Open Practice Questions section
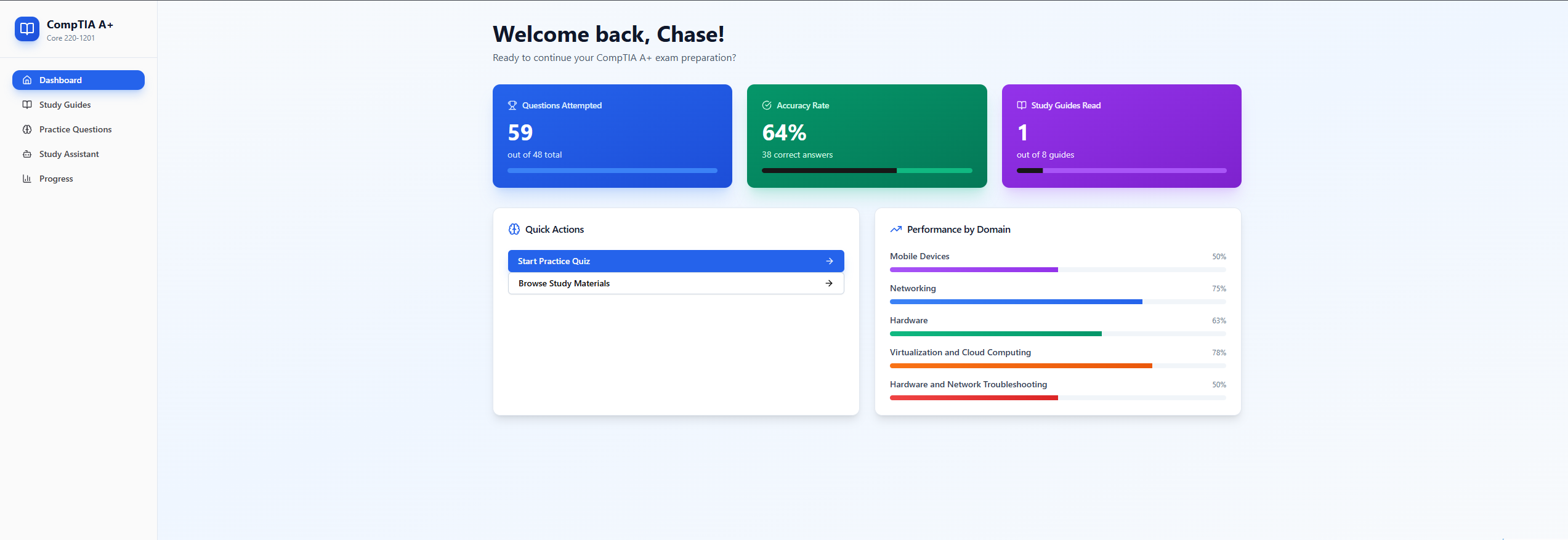This screenshot has width=1568, height=540. [78, 129]
